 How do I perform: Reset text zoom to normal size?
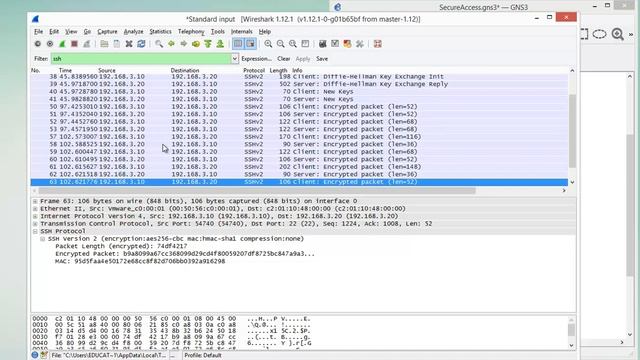[293, 44]
